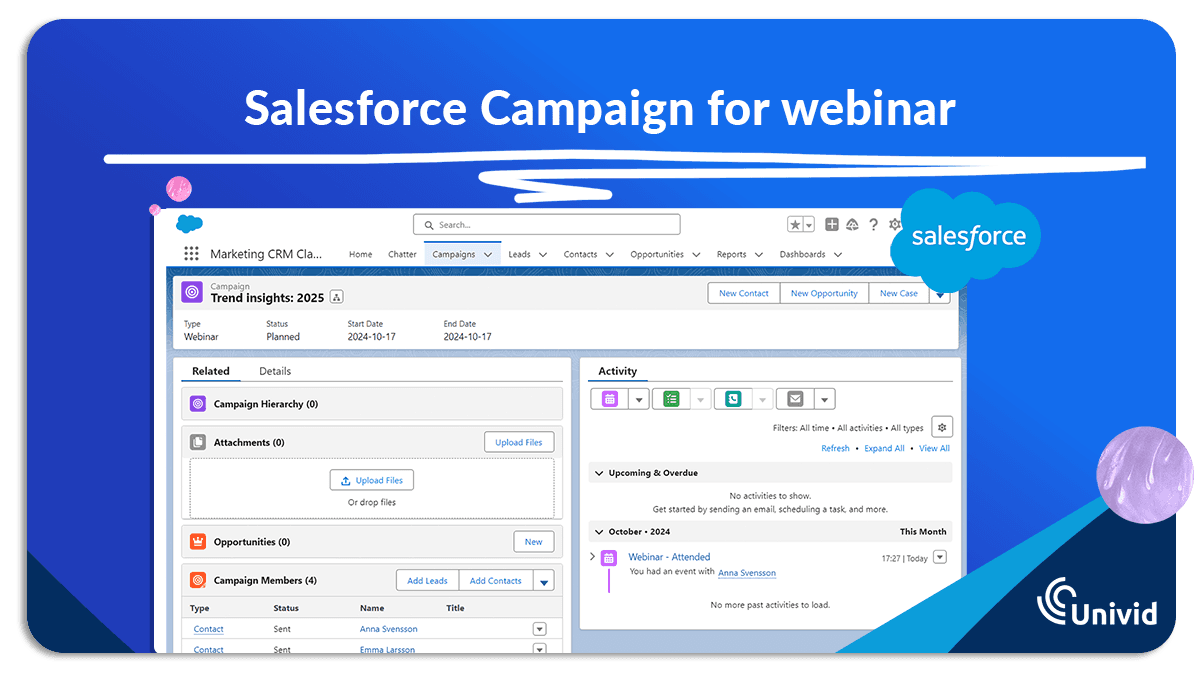This screenshot has height=675, width=1200.
Task: Click the New Opportunity button
Action: point(824,293)
